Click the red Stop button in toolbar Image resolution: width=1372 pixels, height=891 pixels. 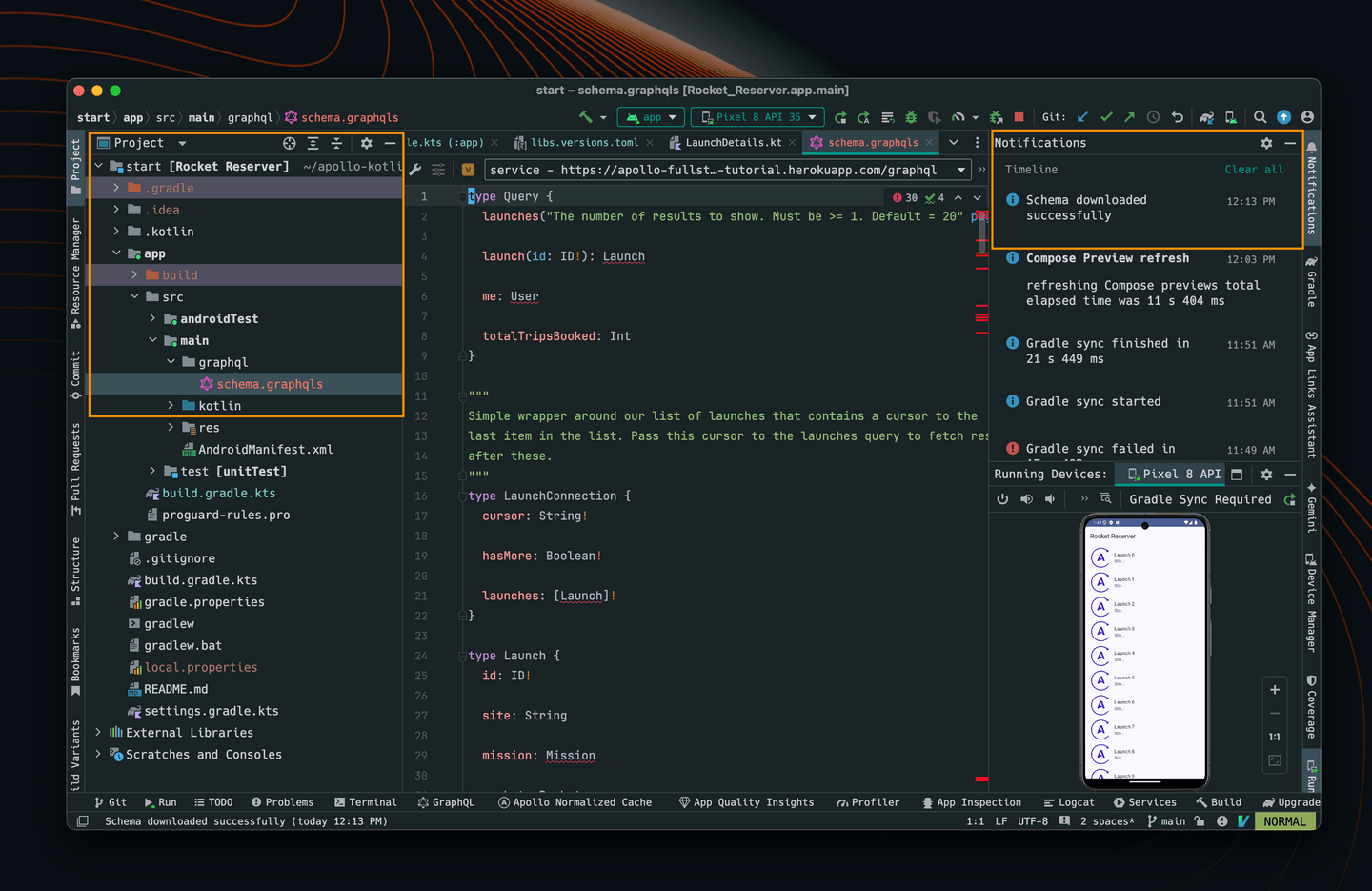point(1019,117)
